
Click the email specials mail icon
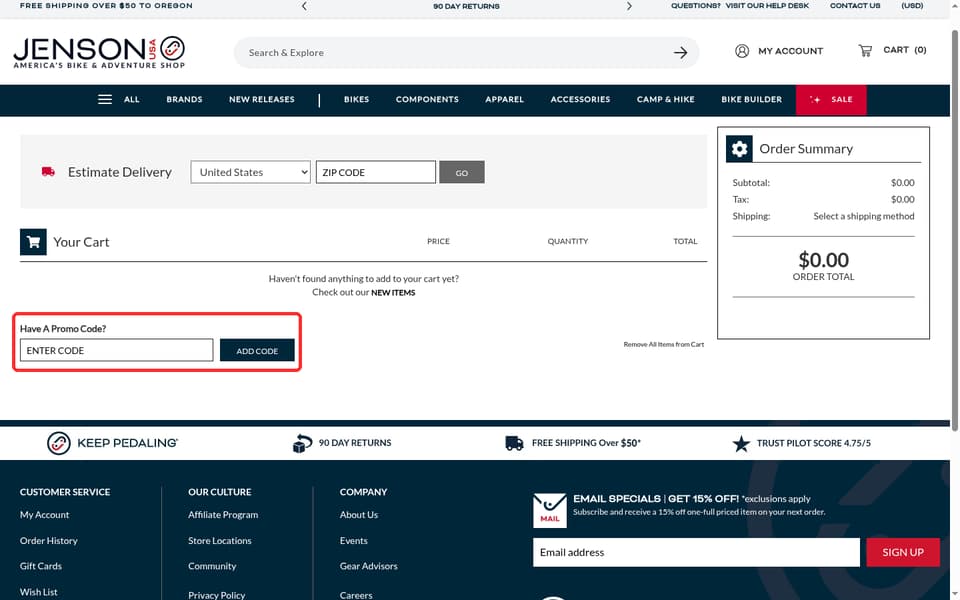[x=549, y=510]
